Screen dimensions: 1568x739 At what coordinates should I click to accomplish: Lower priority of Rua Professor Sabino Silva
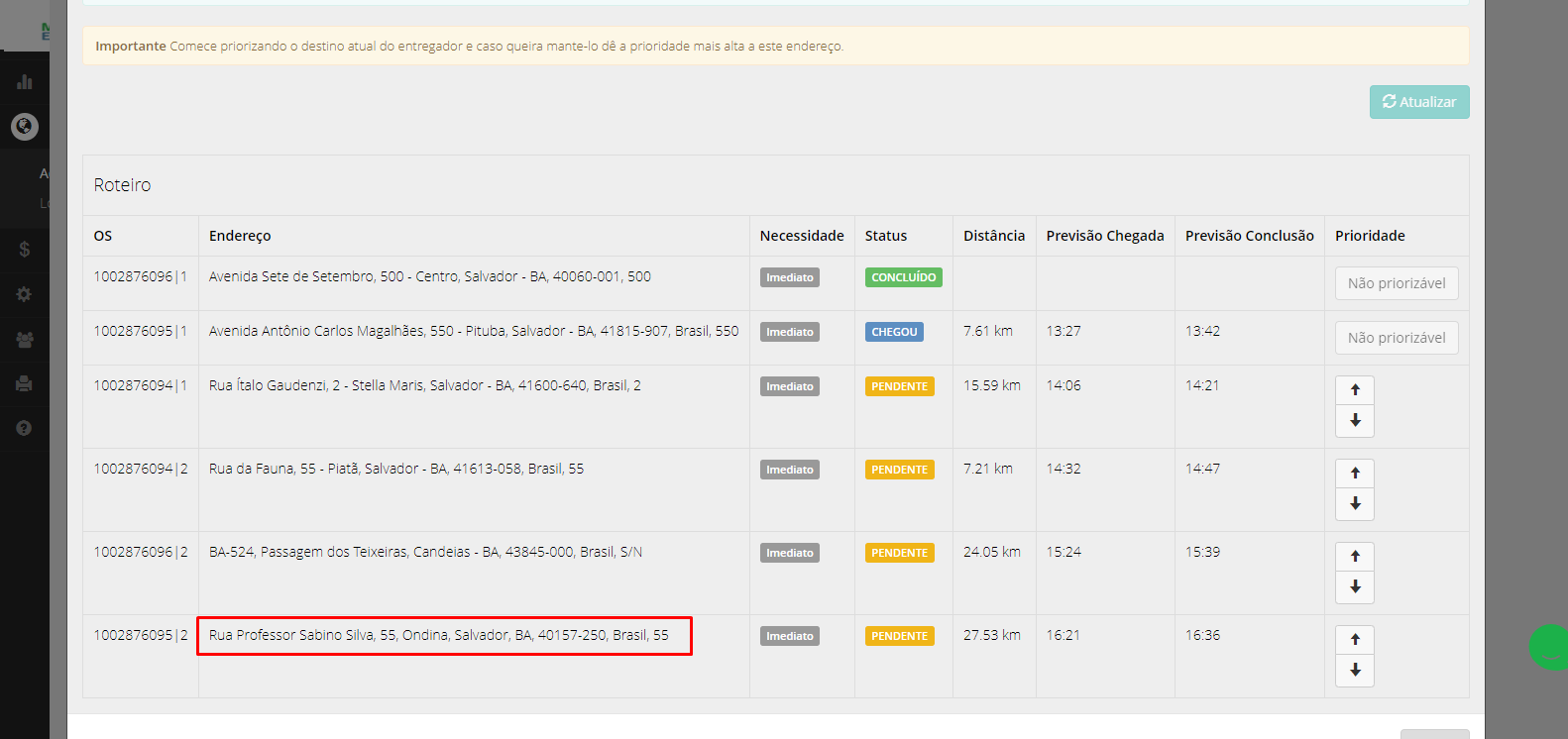[x=1355, y=671]
